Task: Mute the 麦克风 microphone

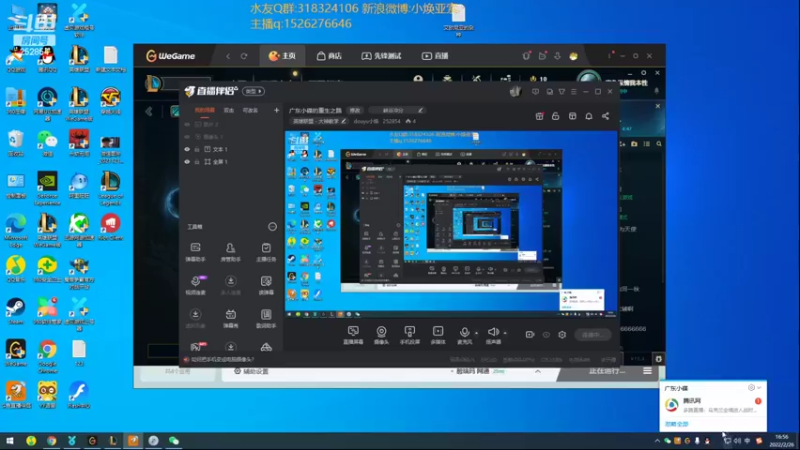Action: [x=464, y=335]
